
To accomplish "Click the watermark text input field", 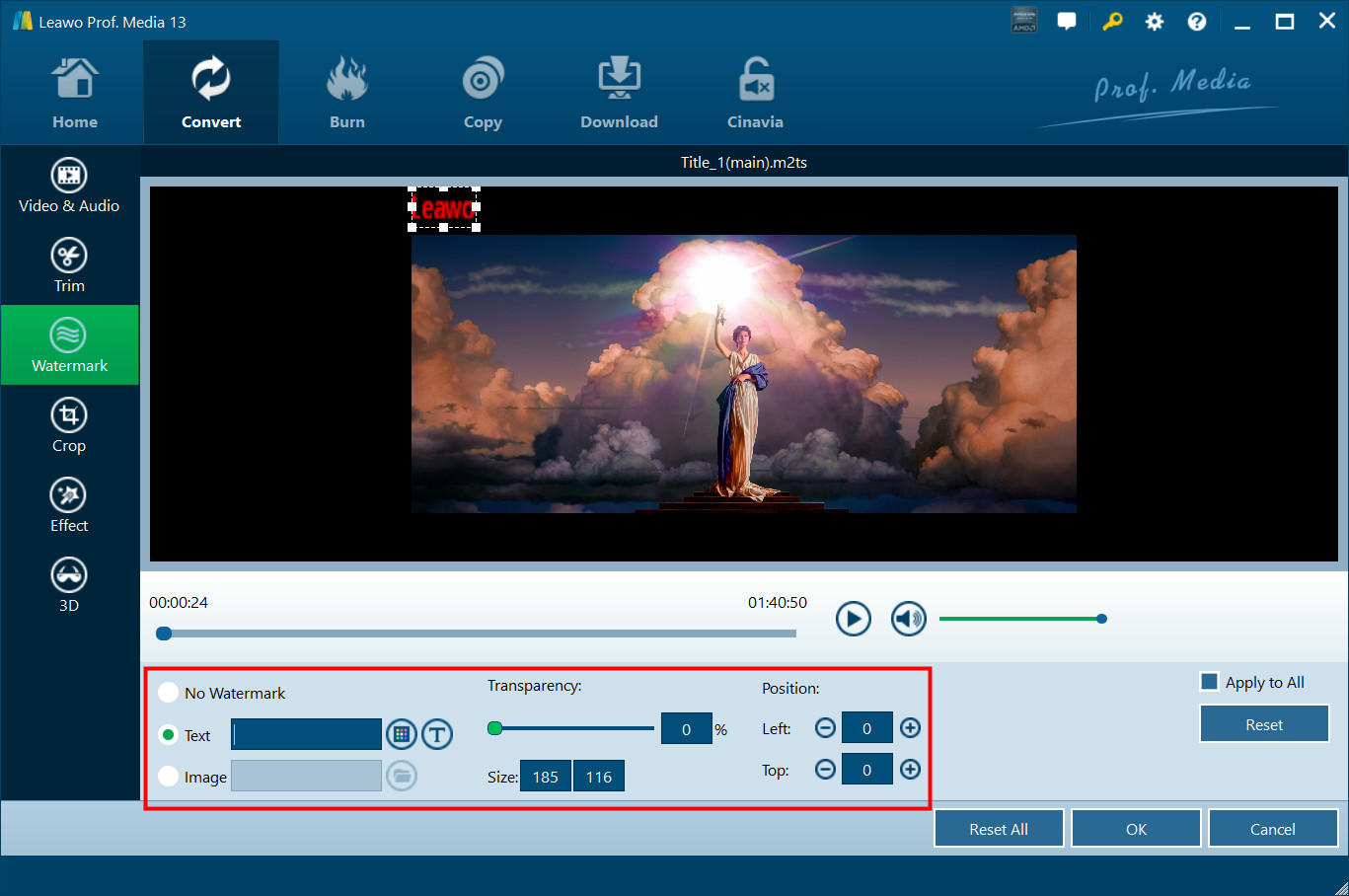I will (306, 734).
